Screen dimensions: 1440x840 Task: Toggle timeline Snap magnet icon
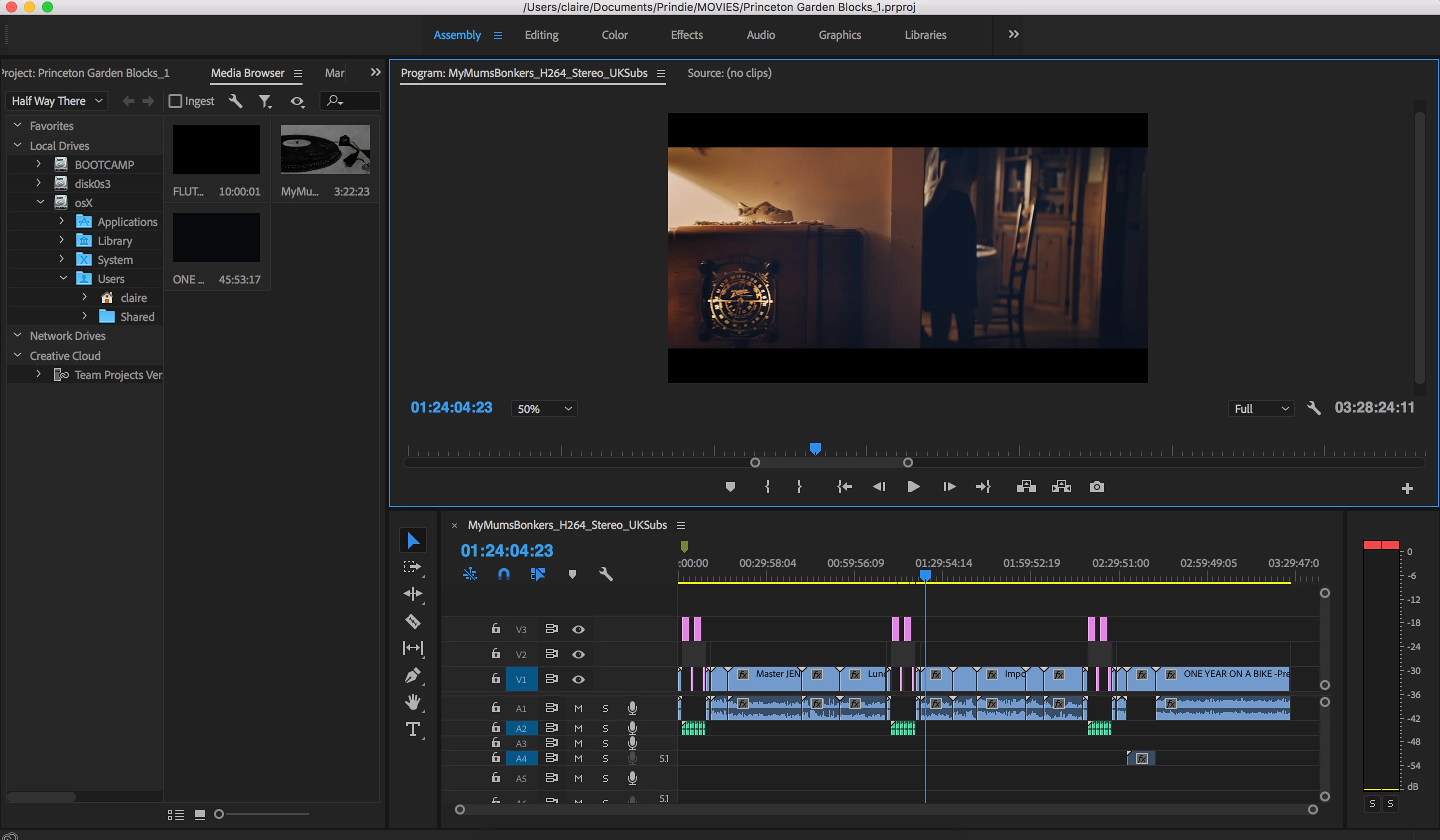tap(503, 573)
